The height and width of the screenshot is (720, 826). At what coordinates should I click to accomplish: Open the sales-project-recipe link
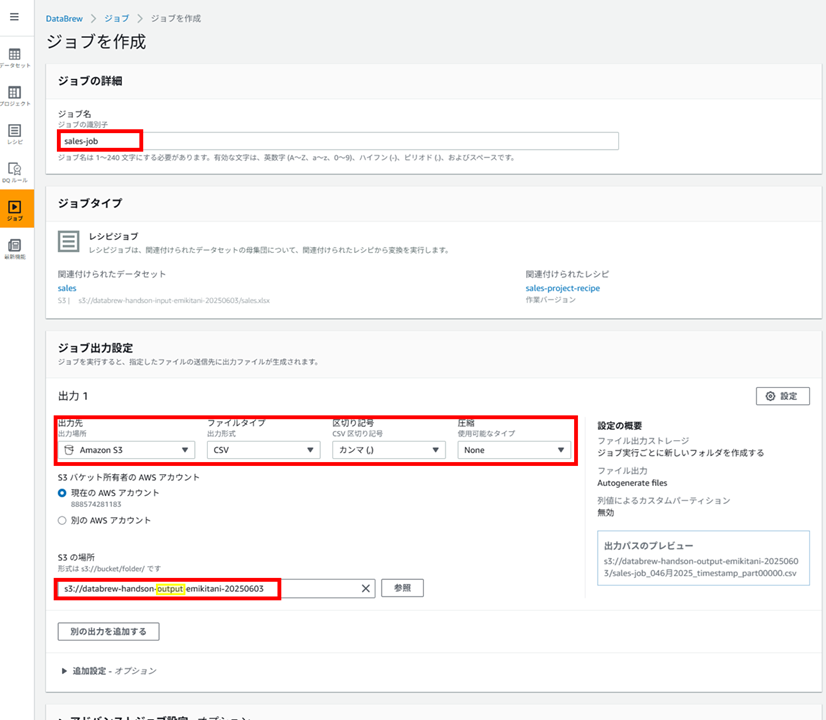pyautogui.click(x=563, y=288)
